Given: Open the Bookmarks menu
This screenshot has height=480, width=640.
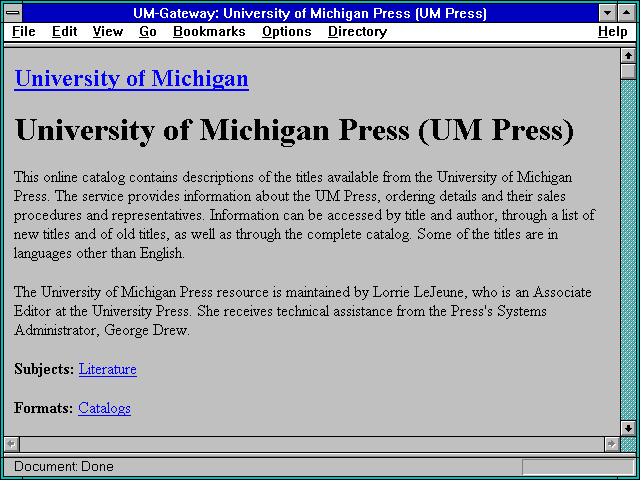Looking at the screenshot, I should click(x=209, y=32).
